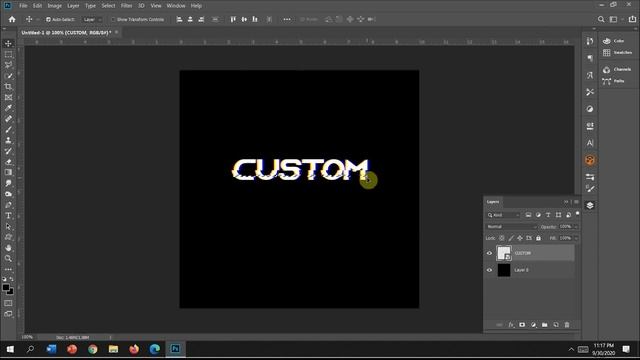
Task: Create a new layer
Action: tap(556, 325)
